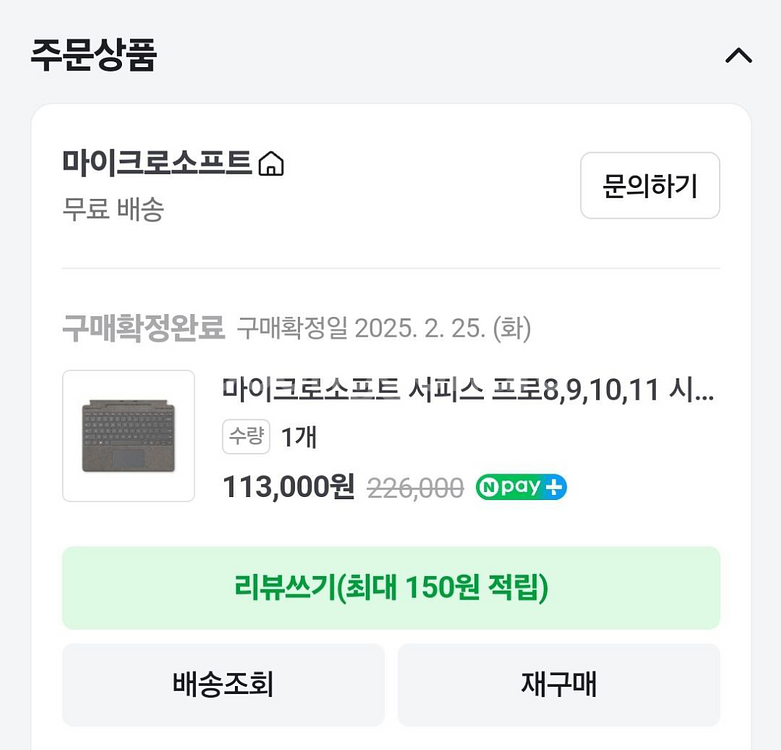Click the 구매확정일 2025. 2. 25. date text
The height and width of the screenshot is (750, 781).
pos(383,327)
